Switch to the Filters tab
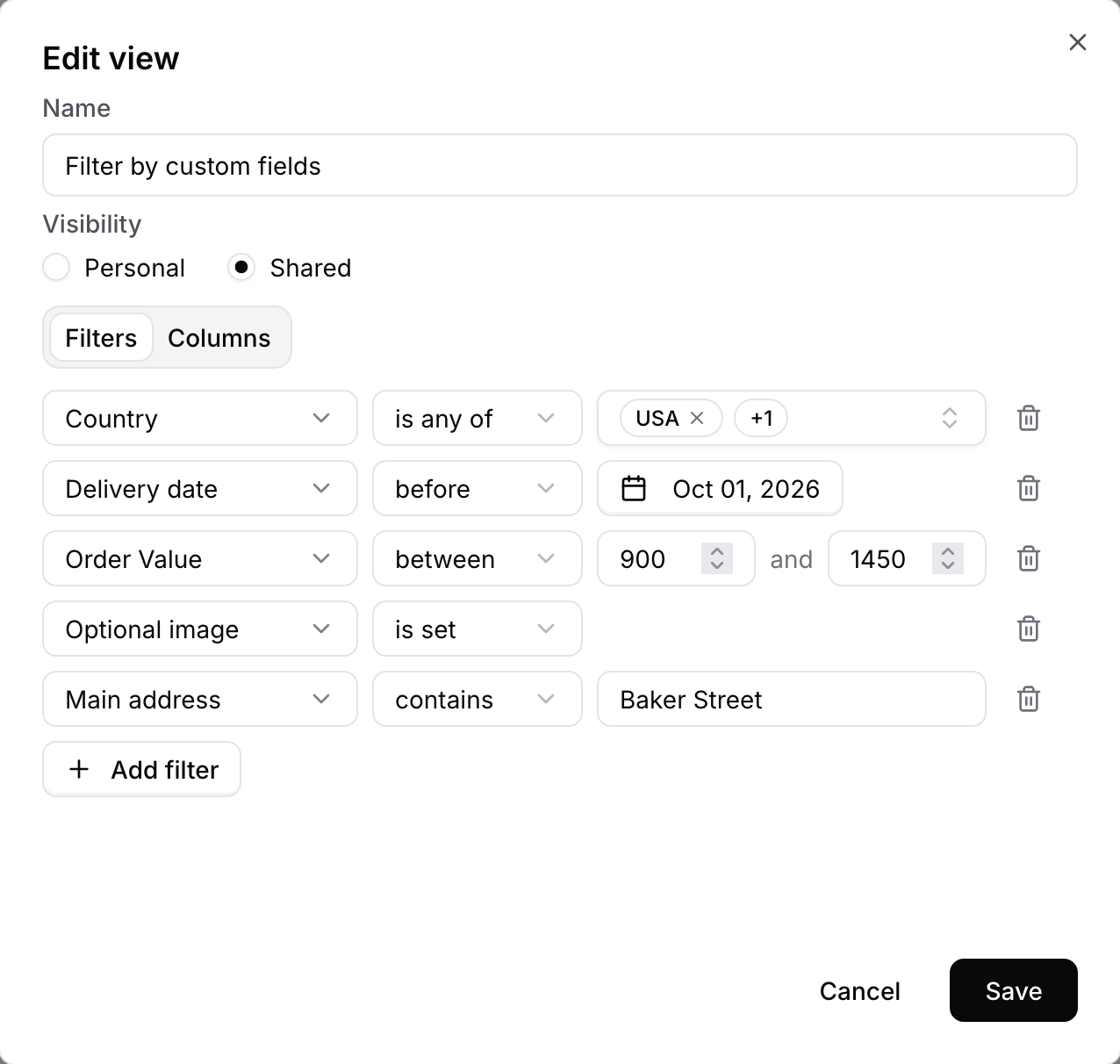This screenshot has height=1064, width=1120. [101, 338]
